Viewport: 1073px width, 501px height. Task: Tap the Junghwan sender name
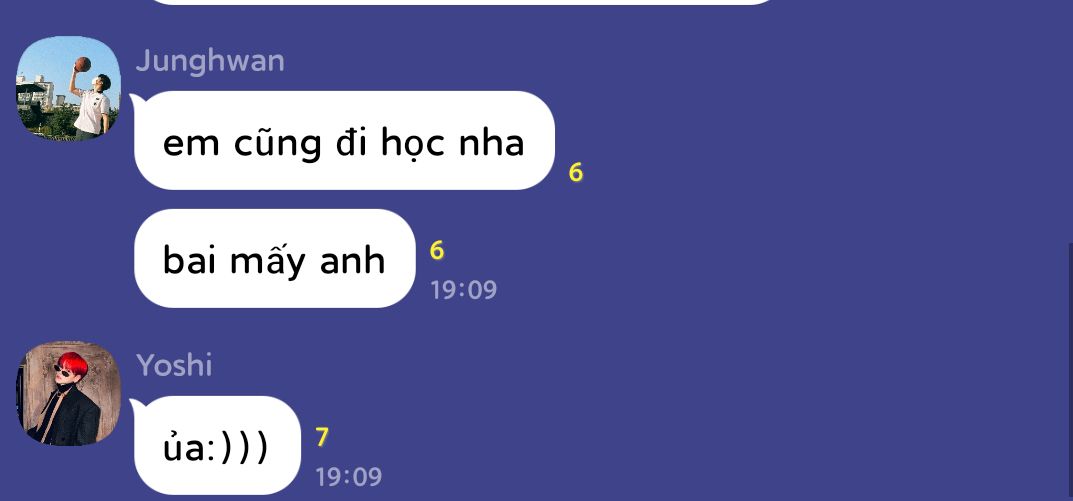coord(210,62)
